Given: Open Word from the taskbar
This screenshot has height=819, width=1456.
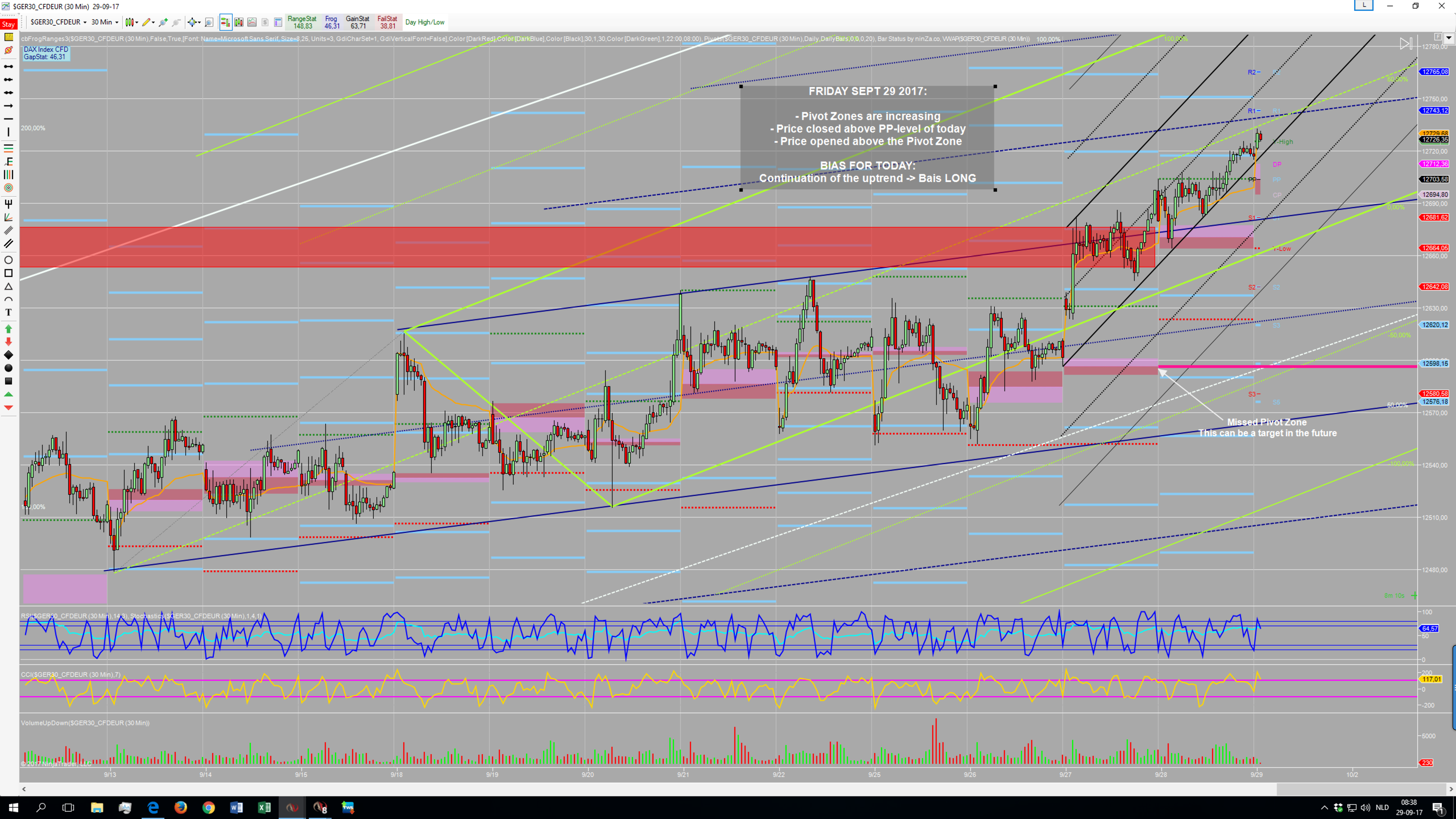Looking at the screenshot, I should click(x=236, y=807).
